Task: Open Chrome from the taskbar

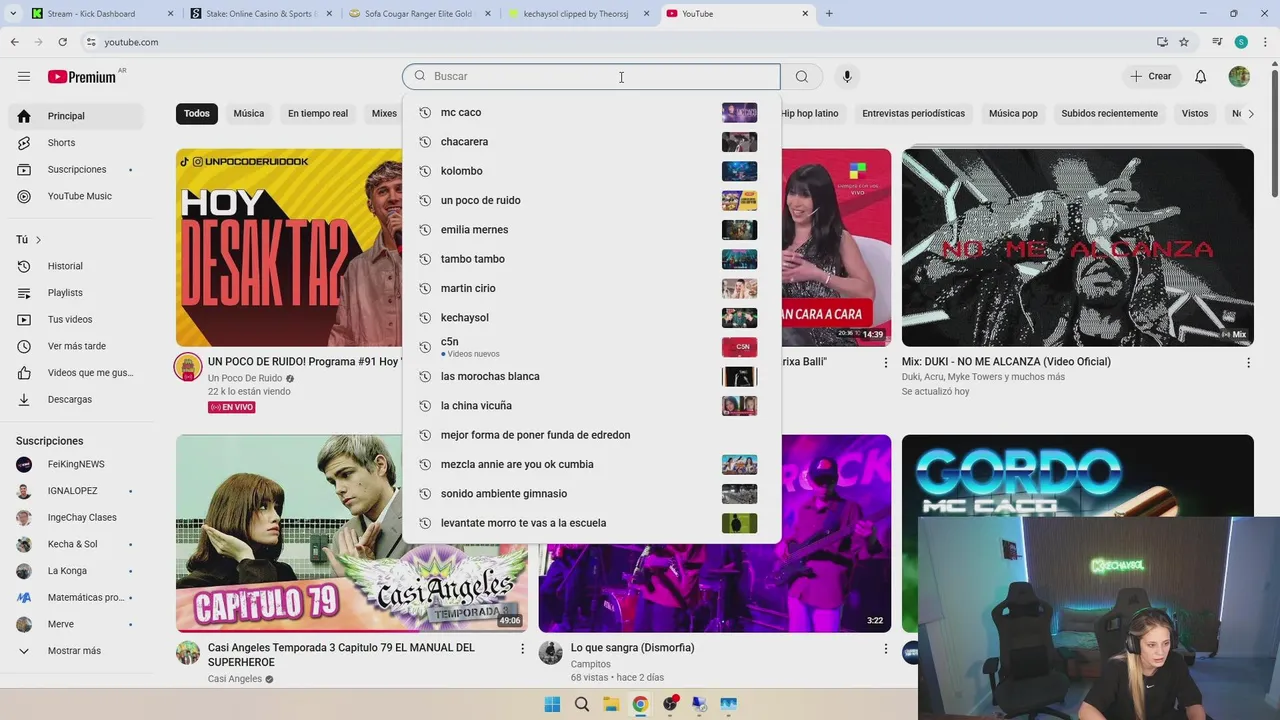Action: point(640,704)
